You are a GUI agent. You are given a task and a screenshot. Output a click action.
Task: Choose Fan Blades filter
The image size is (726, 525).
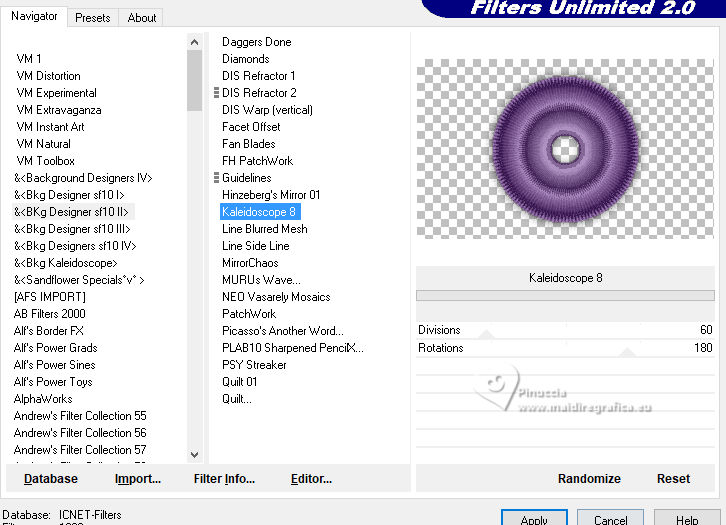249,144
